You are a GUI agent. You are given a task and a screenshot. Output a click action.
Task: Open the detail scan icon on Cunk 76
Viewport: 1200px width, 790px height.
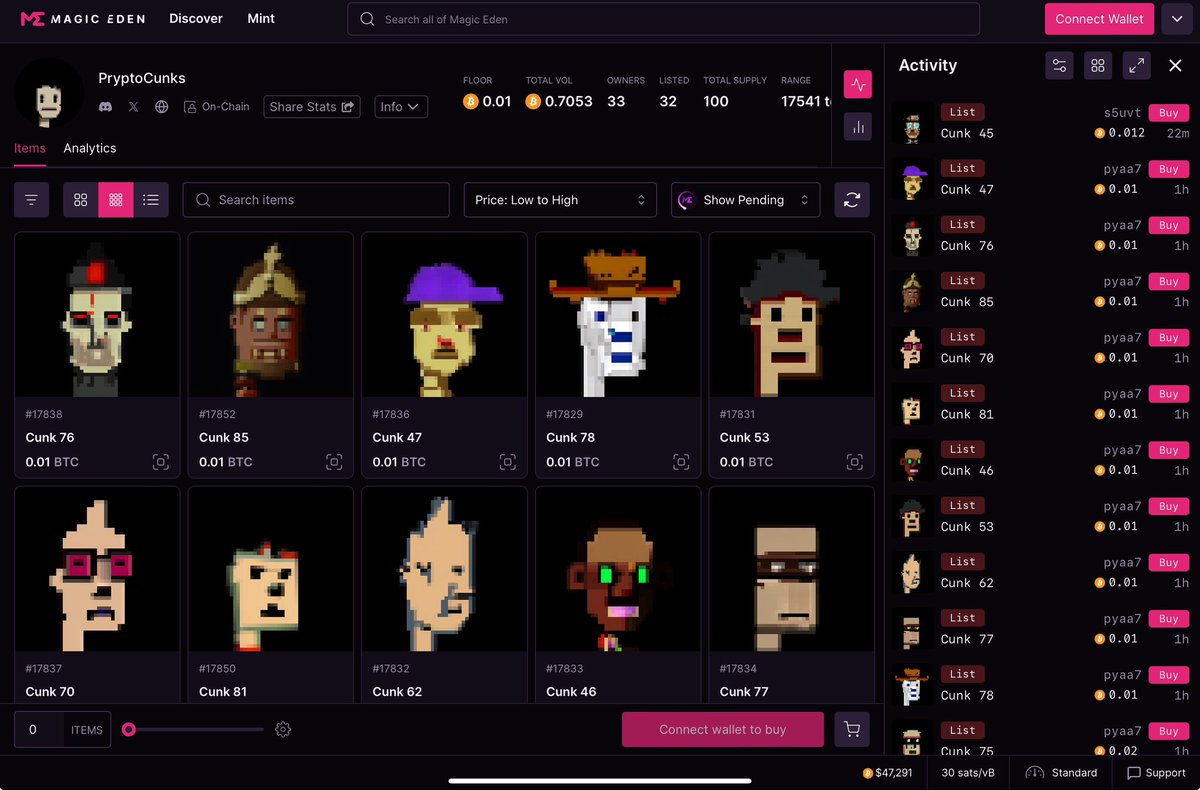160,462
